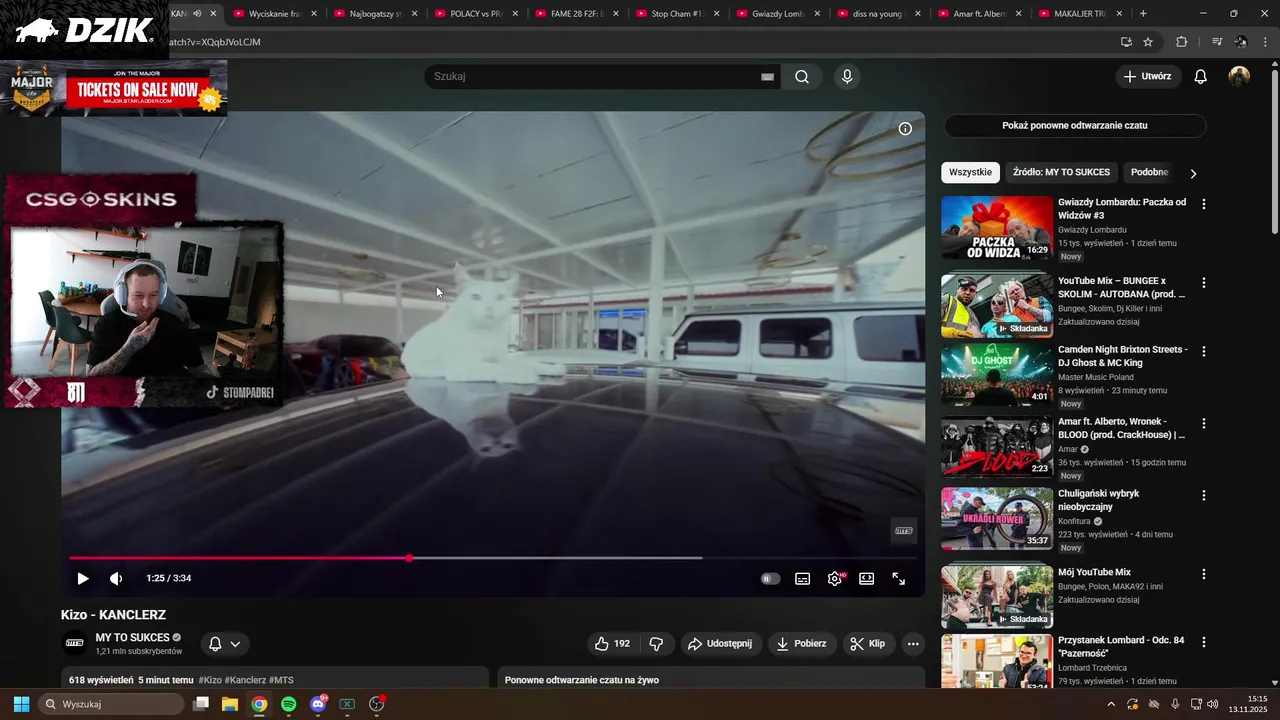This screenshot has width=1280, height=720.
Task: Click the MY TO SUKCES channel avatar
Action: pos(74,643)
